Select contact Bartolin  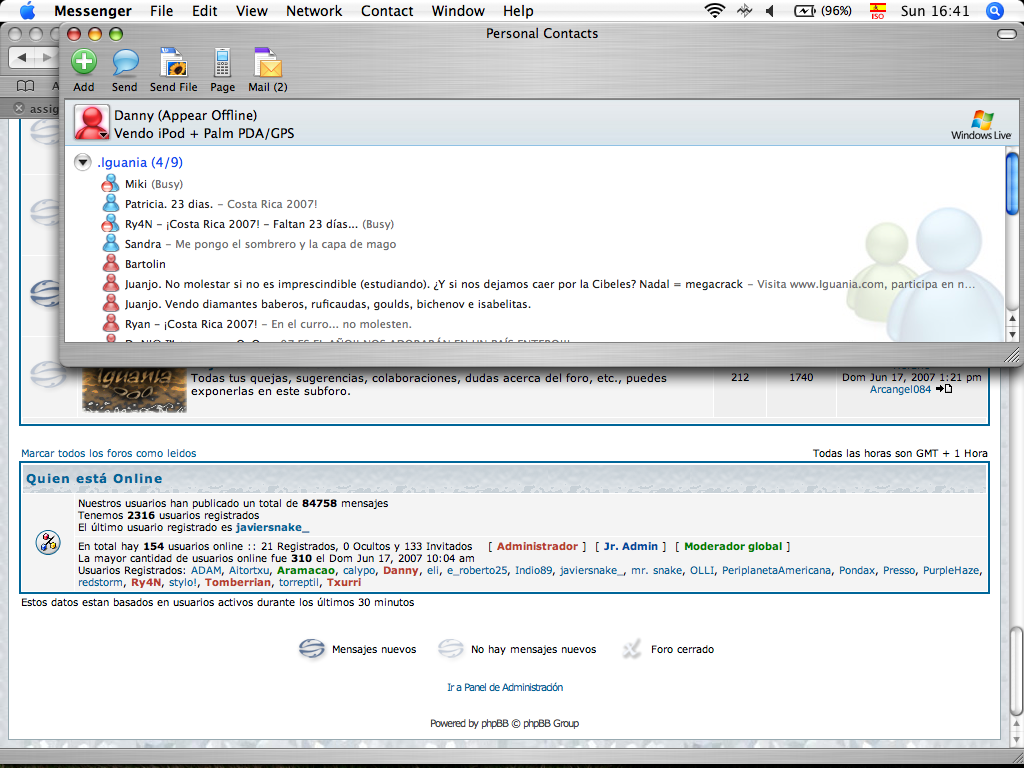tap(145, 264)
